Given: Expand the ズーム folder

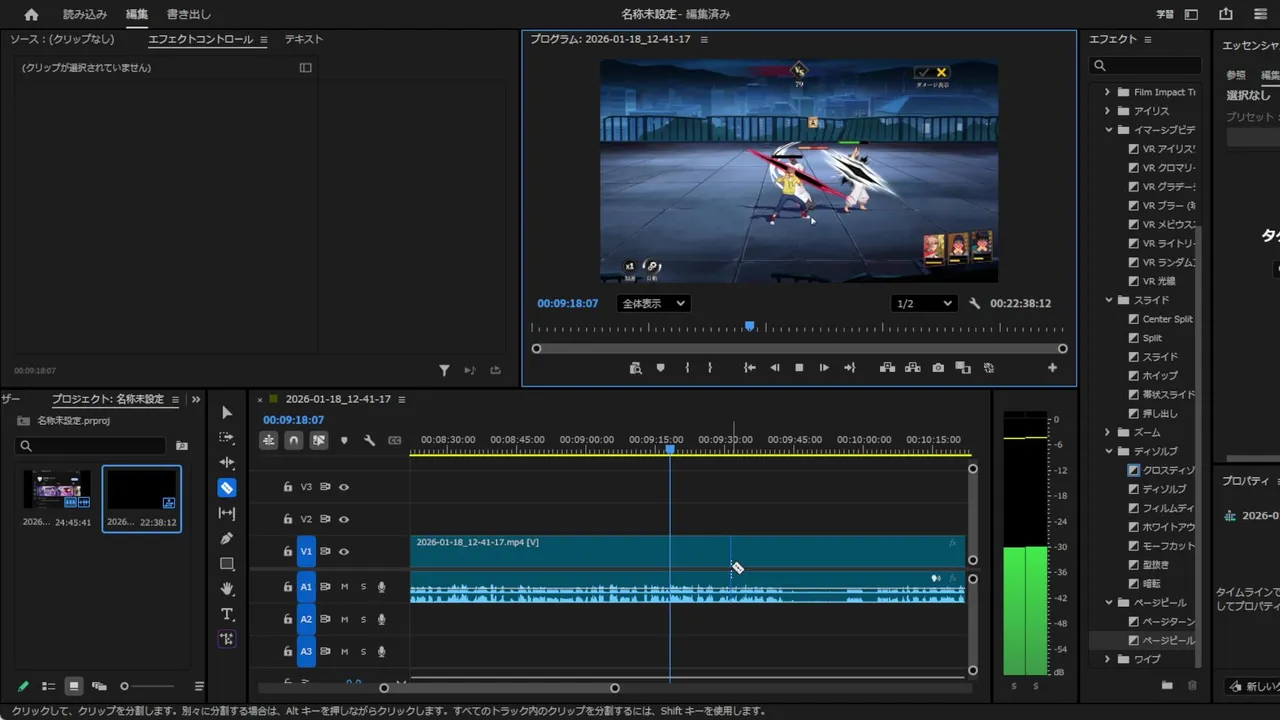Looking at the screenshot, I should pos(1107,432).
